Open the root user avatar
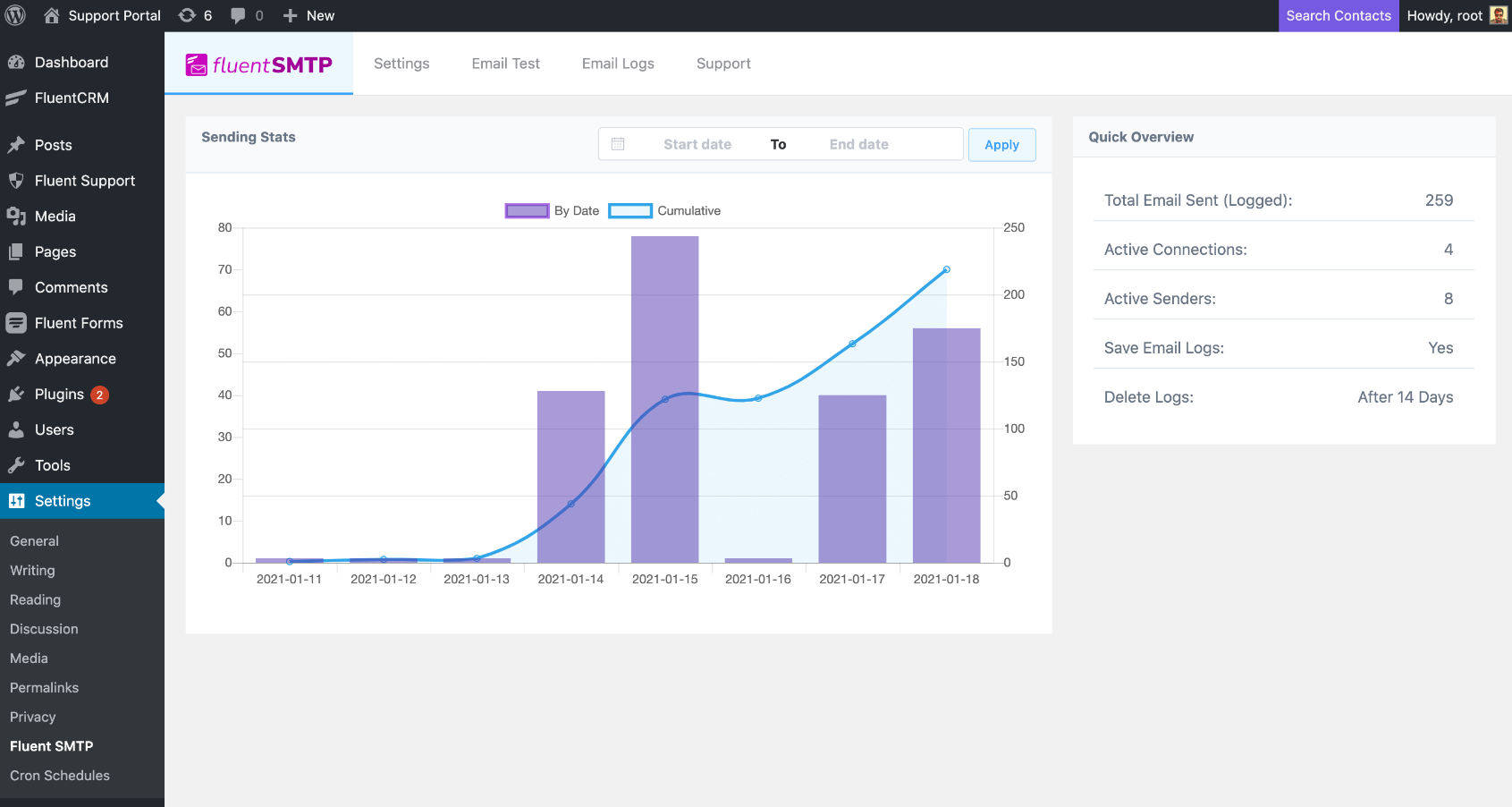This screenshot has width=1512, height=807. click(1499, 15)
